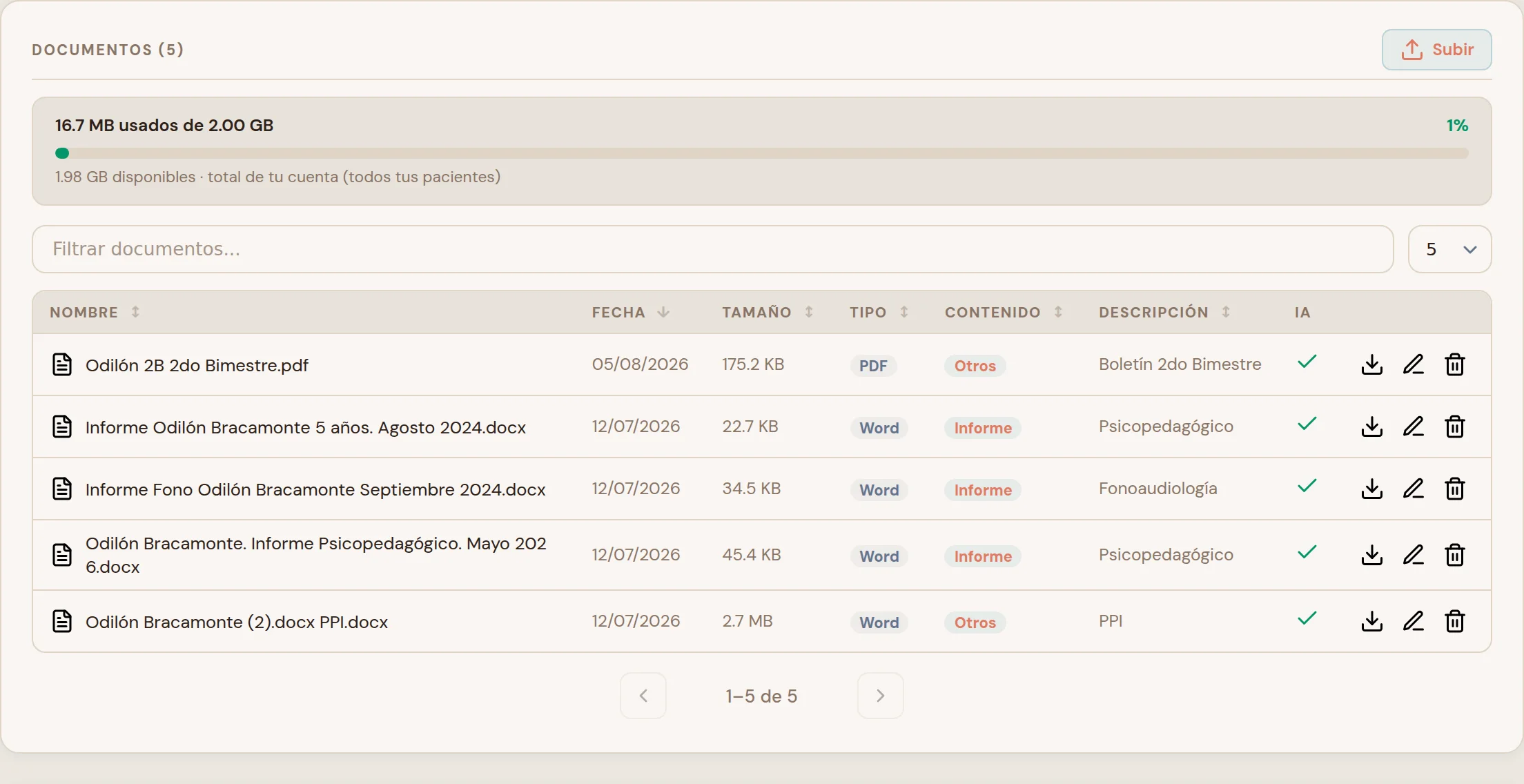Download the Informe Fono Septiembre 2024 file

click(x=1371, y=489)
